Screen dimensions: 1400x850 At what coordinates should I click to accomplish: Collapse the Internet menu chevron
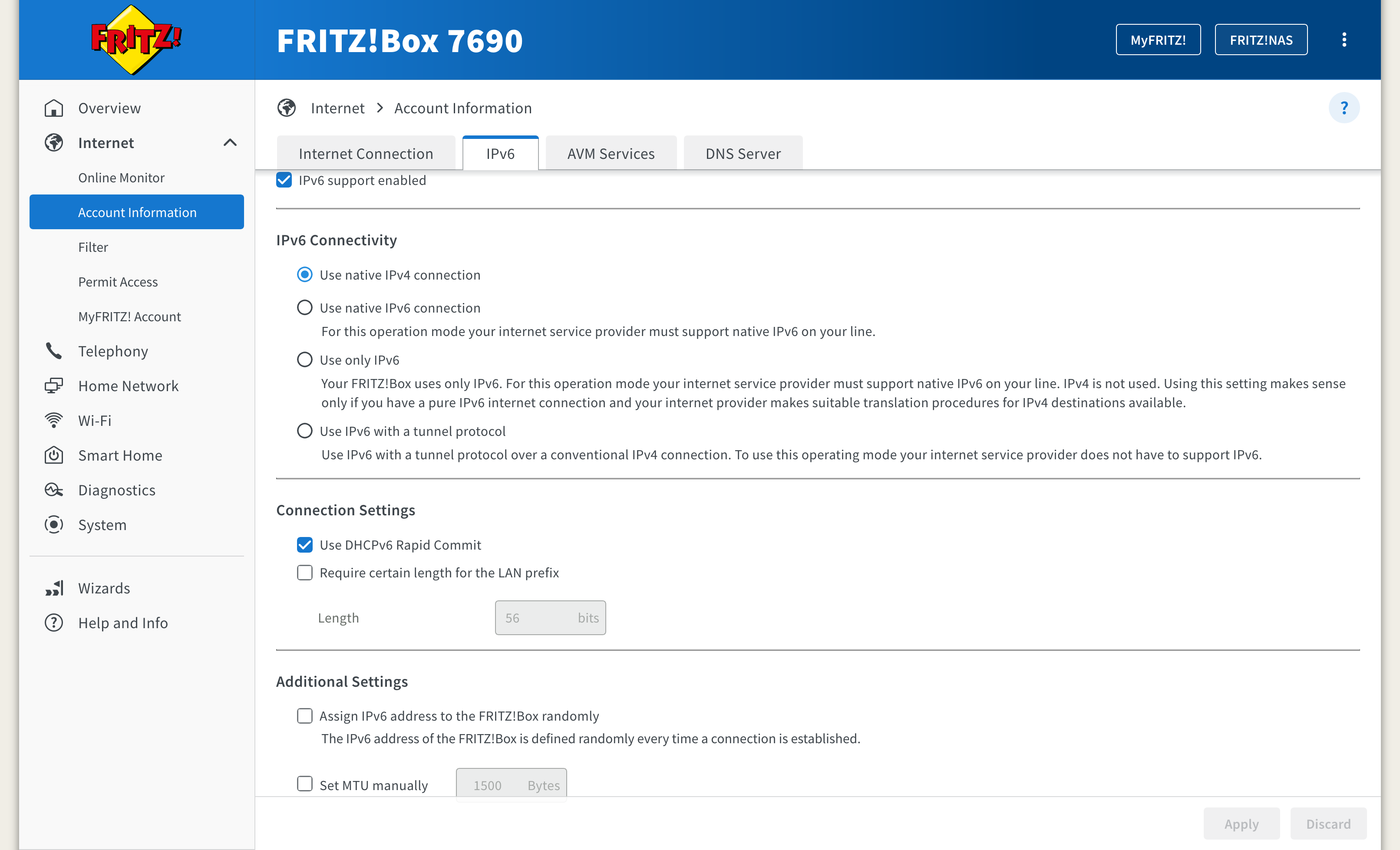pyautogui.click(x=230, y=143)
